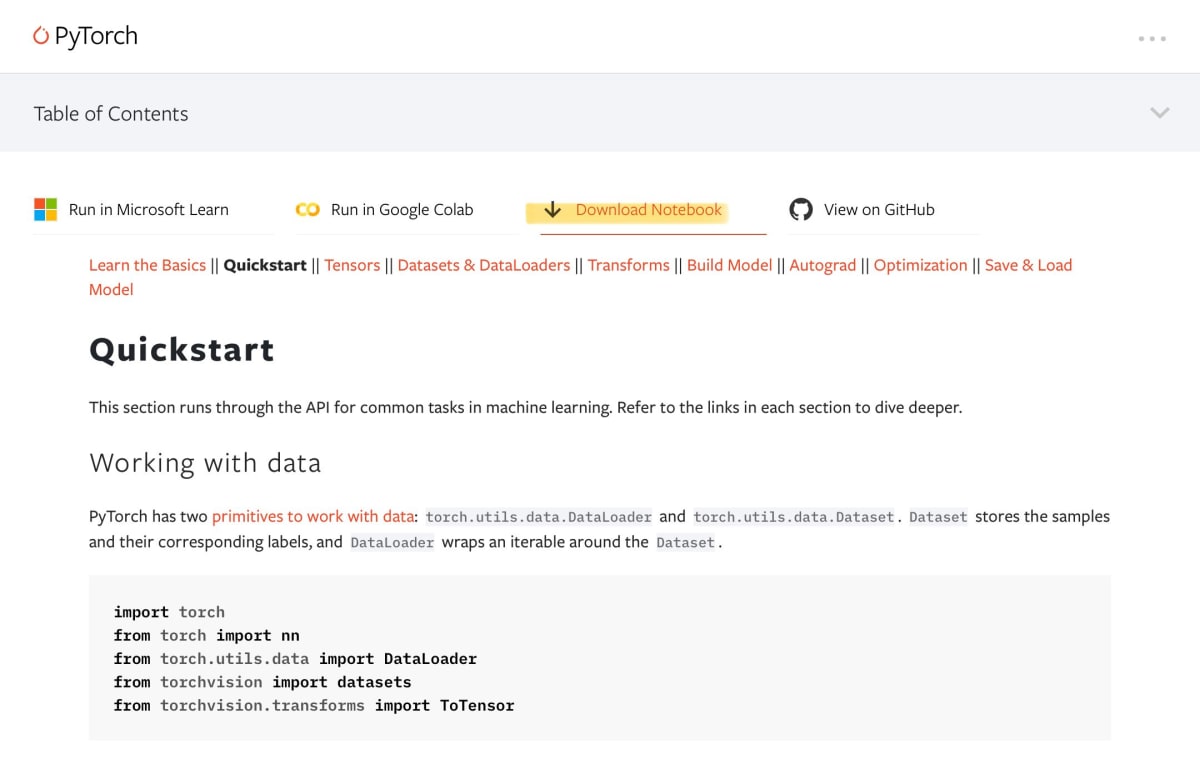Open the Datasets & DataLoaders tutorial
The height and width of the screenshot is (784, 1200).
tap(483, 265)
